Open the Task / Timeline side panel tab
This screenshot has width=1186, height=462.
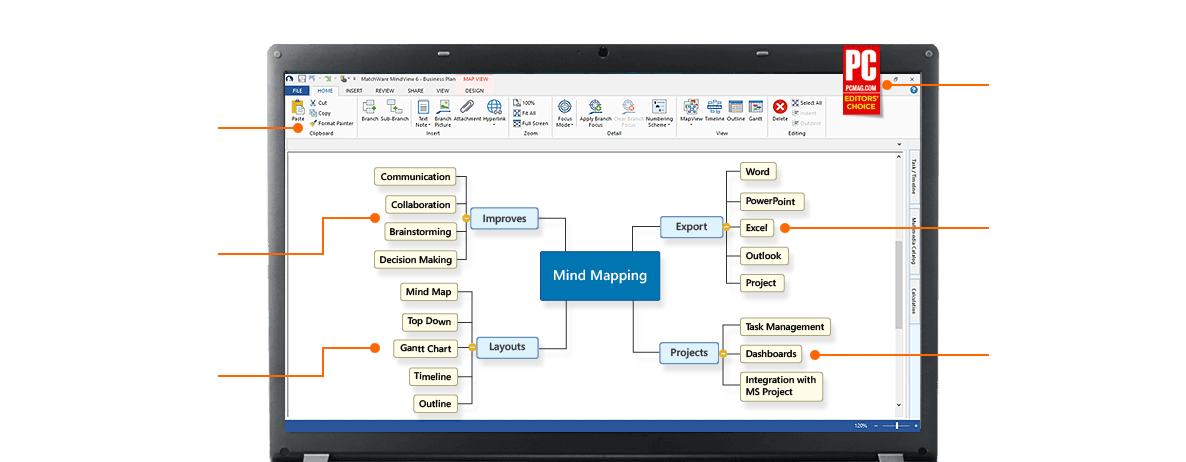point(914,177)
